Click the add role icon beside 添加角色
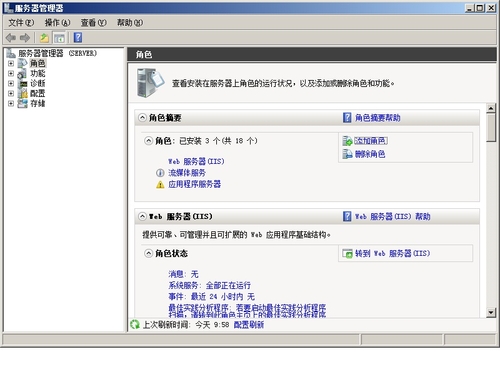This screenshot has height=384, width=500. pos(347,141)
